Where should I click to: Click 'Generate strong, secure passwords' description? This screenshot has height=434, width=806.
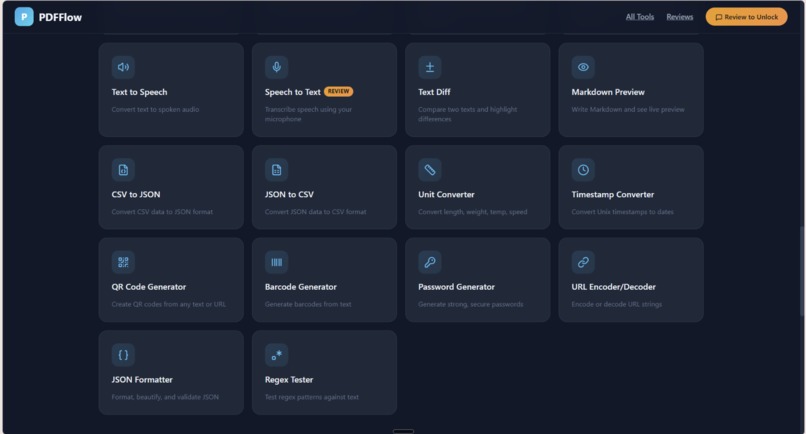pos(470,304)
